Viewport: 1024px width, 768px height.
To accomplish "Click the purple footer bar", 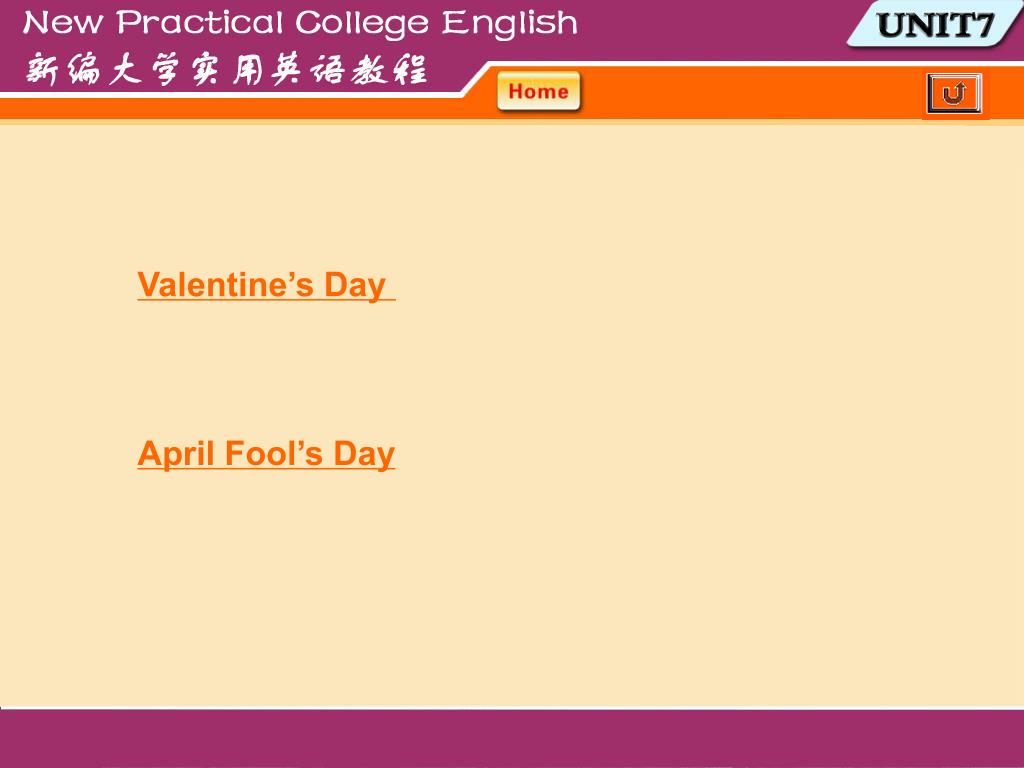I will 512,738.
